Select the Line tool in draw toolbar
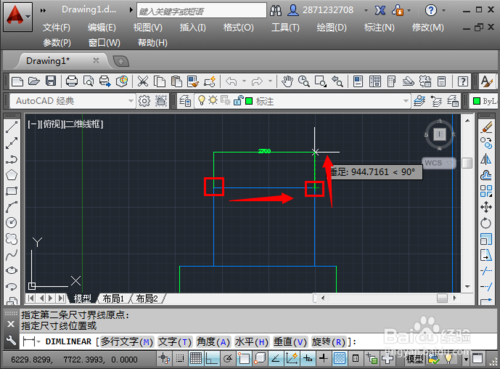The width and height of the screenshot is (500, 369). tap(11, 127)
